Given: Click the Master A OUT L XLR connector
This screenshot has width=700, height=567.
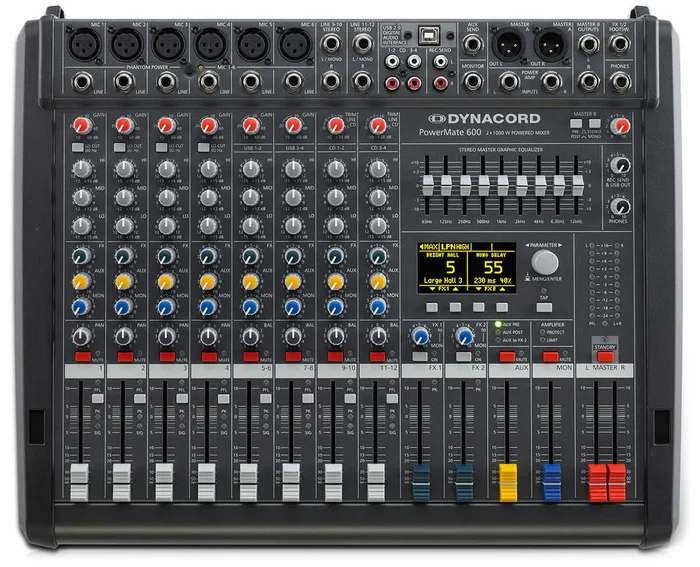Looking at the screenshot, I should coord(508,45).
